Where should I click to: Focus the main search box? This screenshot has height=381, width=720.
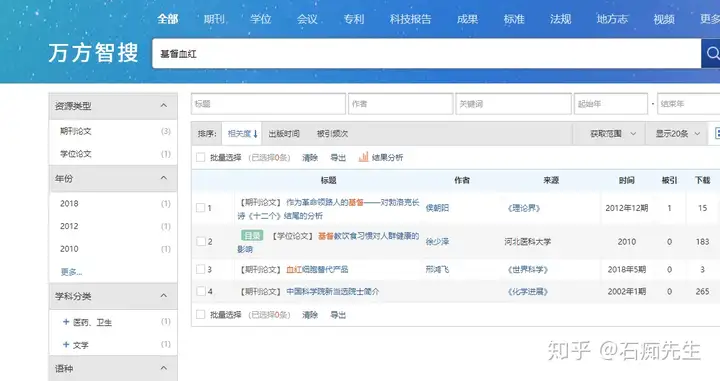427,54
